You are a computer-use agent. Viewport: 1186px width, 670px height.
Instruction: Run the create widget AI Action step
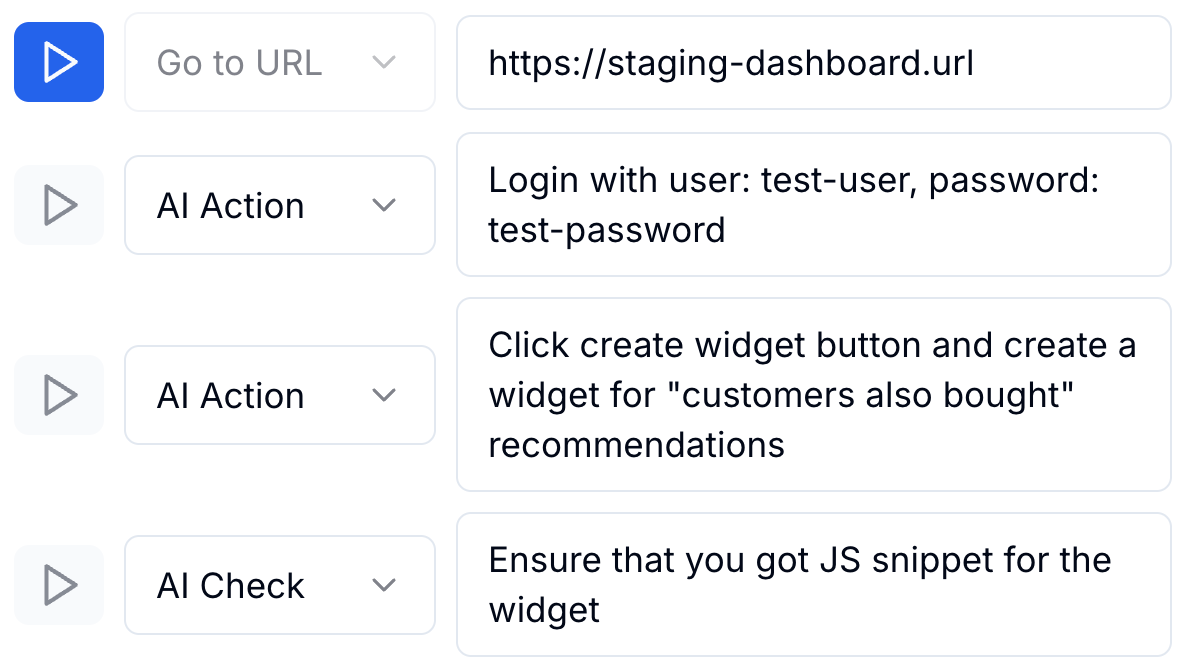(59, 395)
